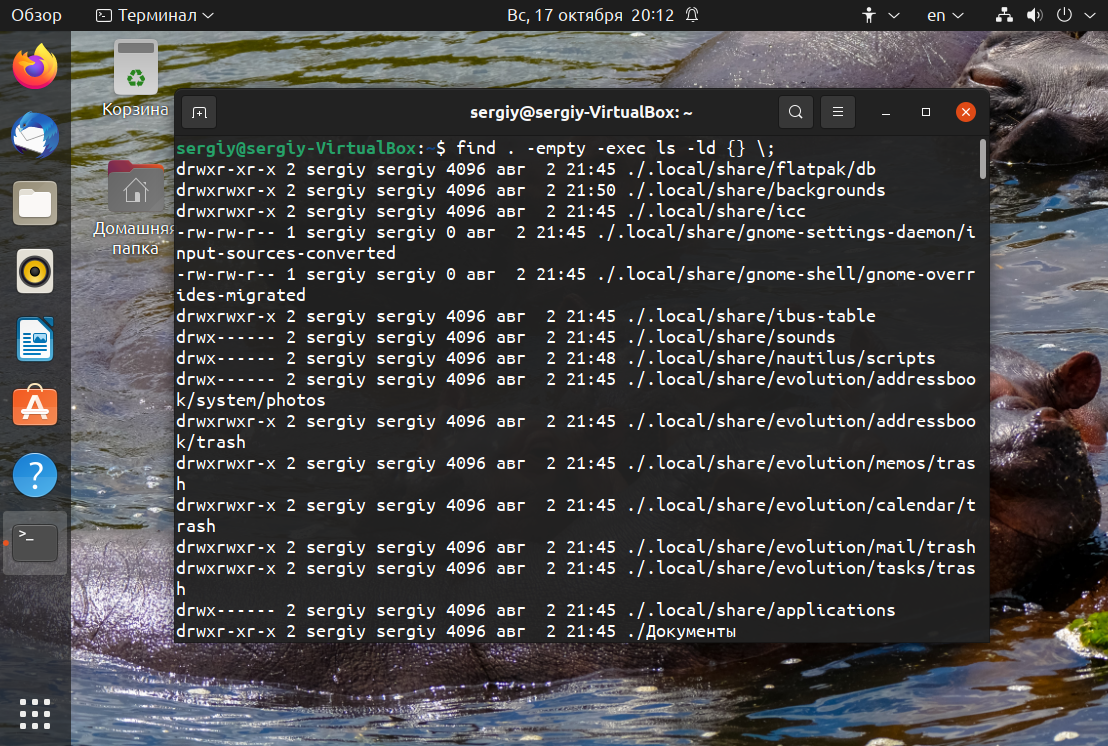Screen dimensions: 1108x746
Task: Open the Обзор activities overview
Action: tap(37, 15)
